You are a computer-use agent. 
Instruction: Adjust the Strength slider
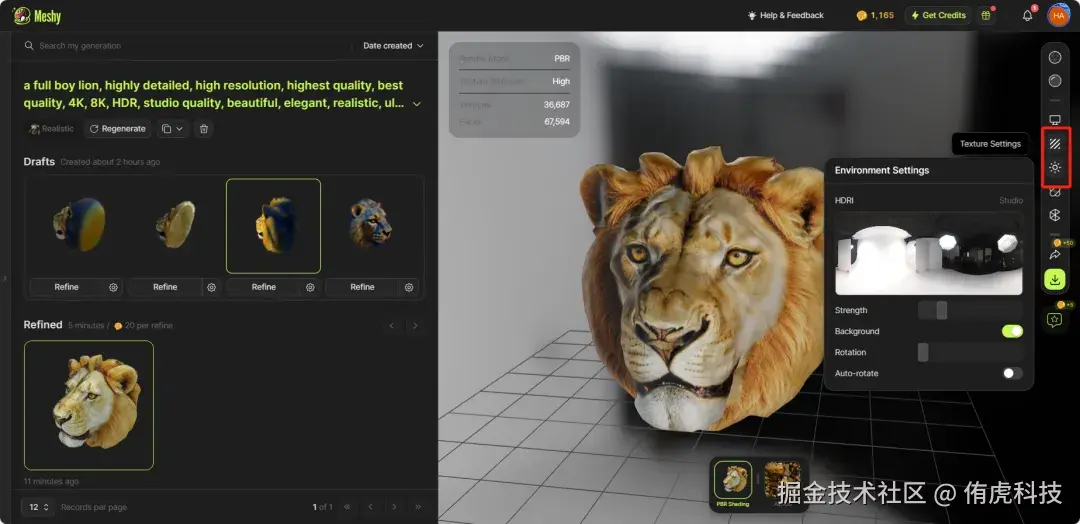tap(970, 311)
